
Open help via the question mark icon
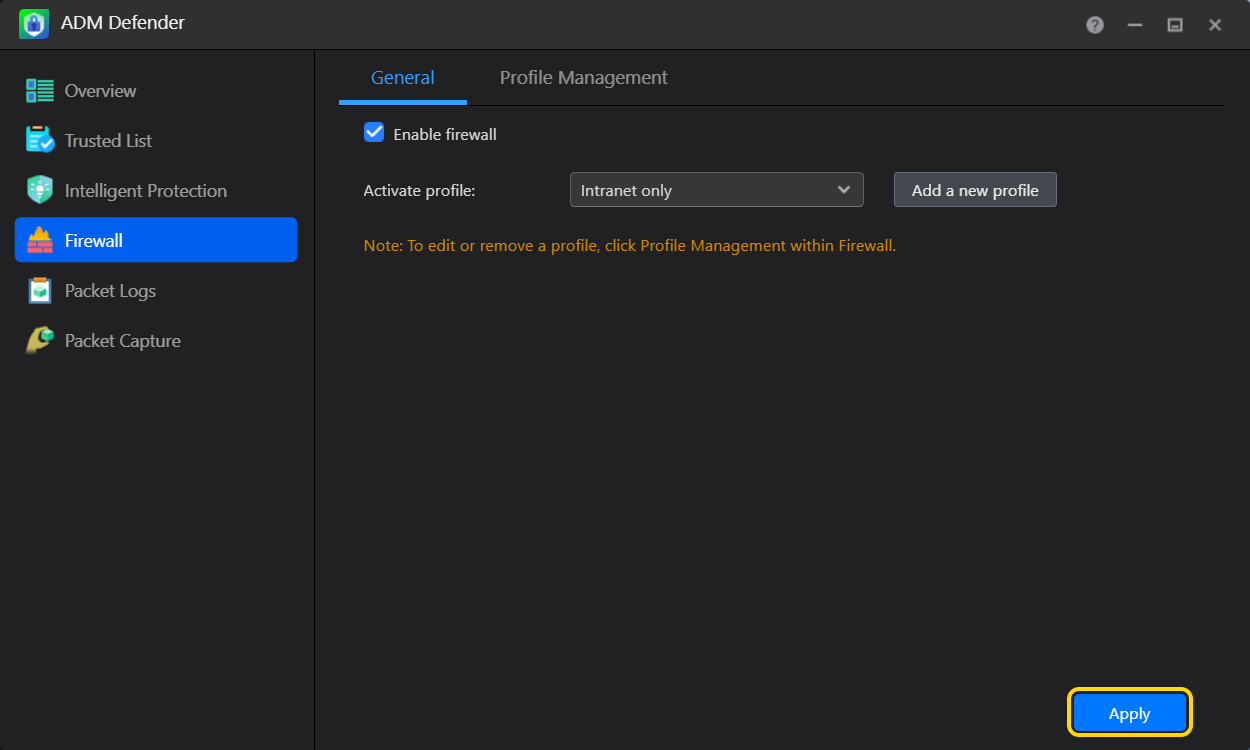click(x=1095, y=25)
